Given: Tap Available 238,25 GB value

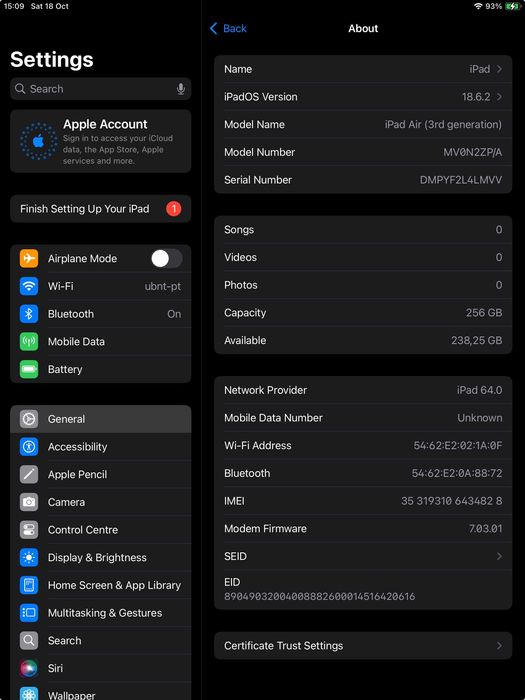Looking at the screenshot, I should tap(476, 341).
